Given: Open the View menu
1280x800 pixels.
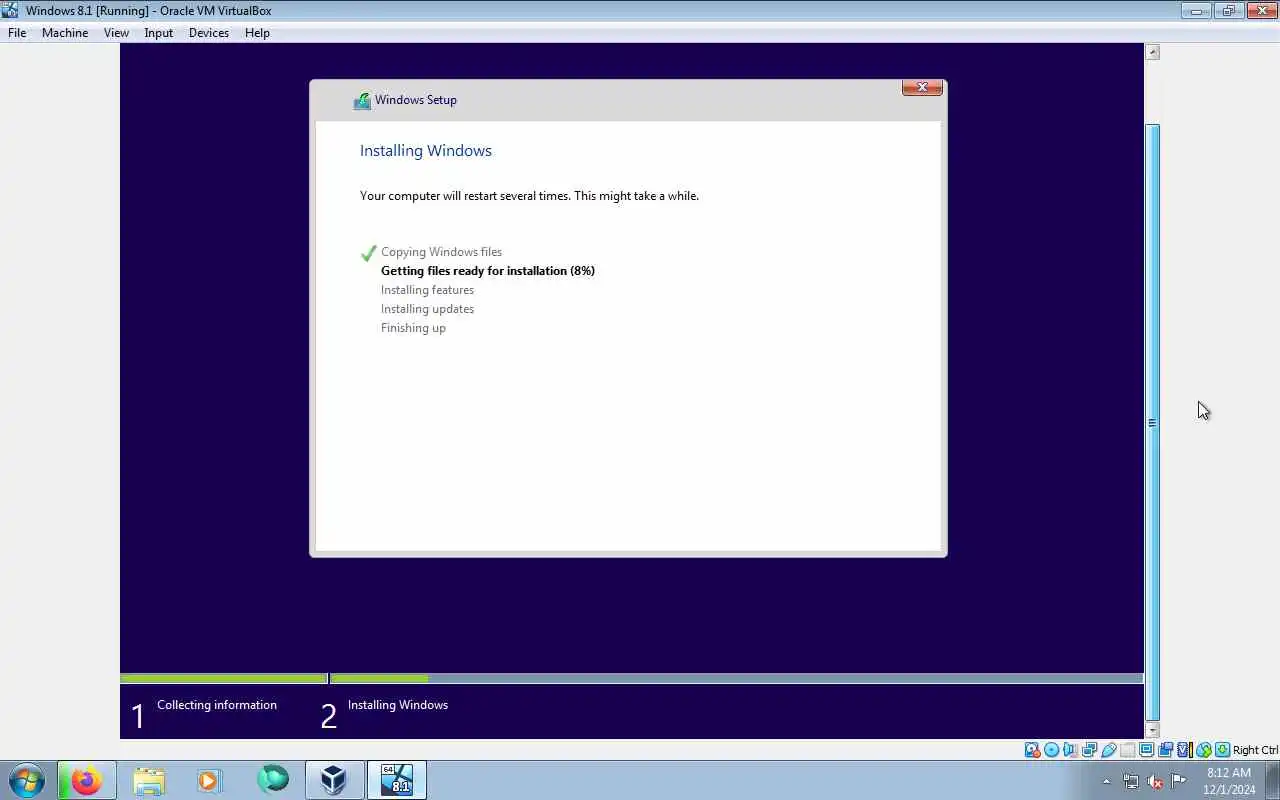Looking at the screenshot, I should [x=116, y=33].
